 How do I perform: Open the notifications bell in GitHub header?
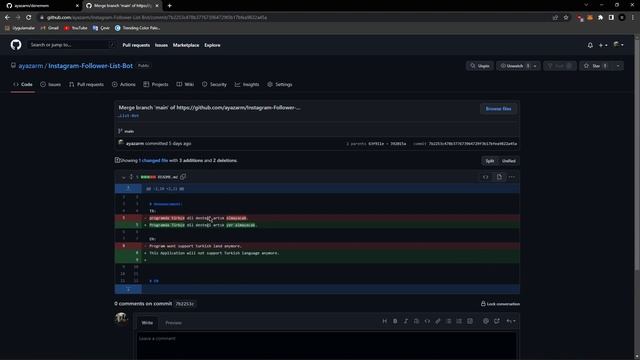(x=590, y=45)
